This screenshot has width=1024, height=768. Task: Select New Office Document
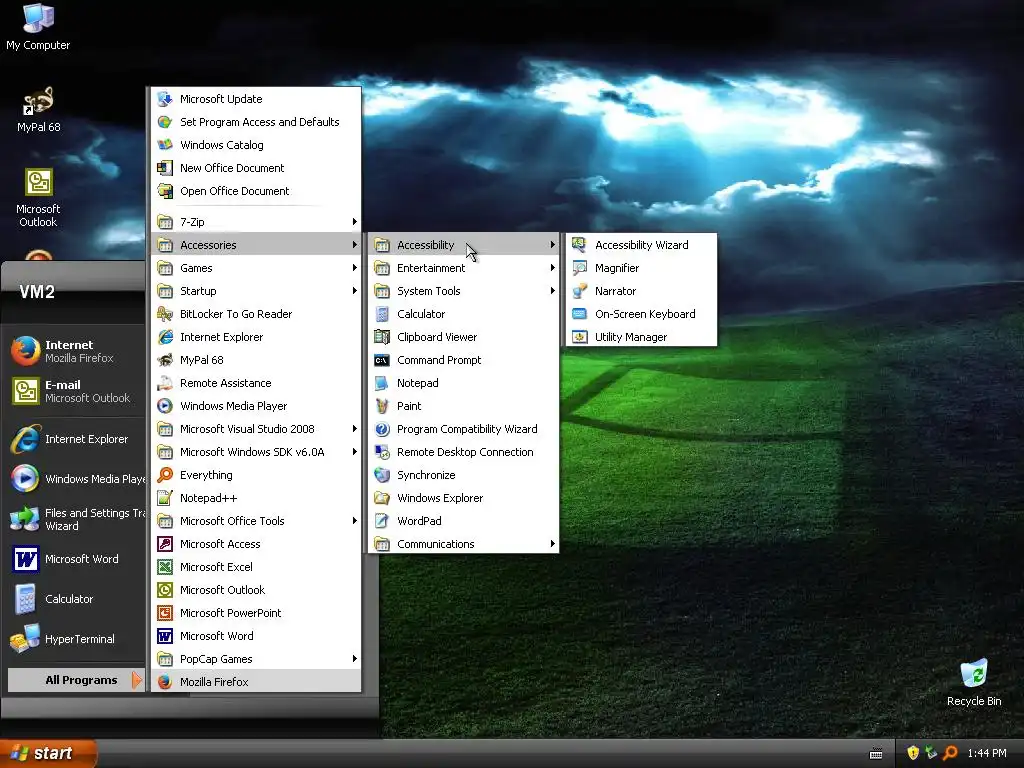(x=256, y=168)
